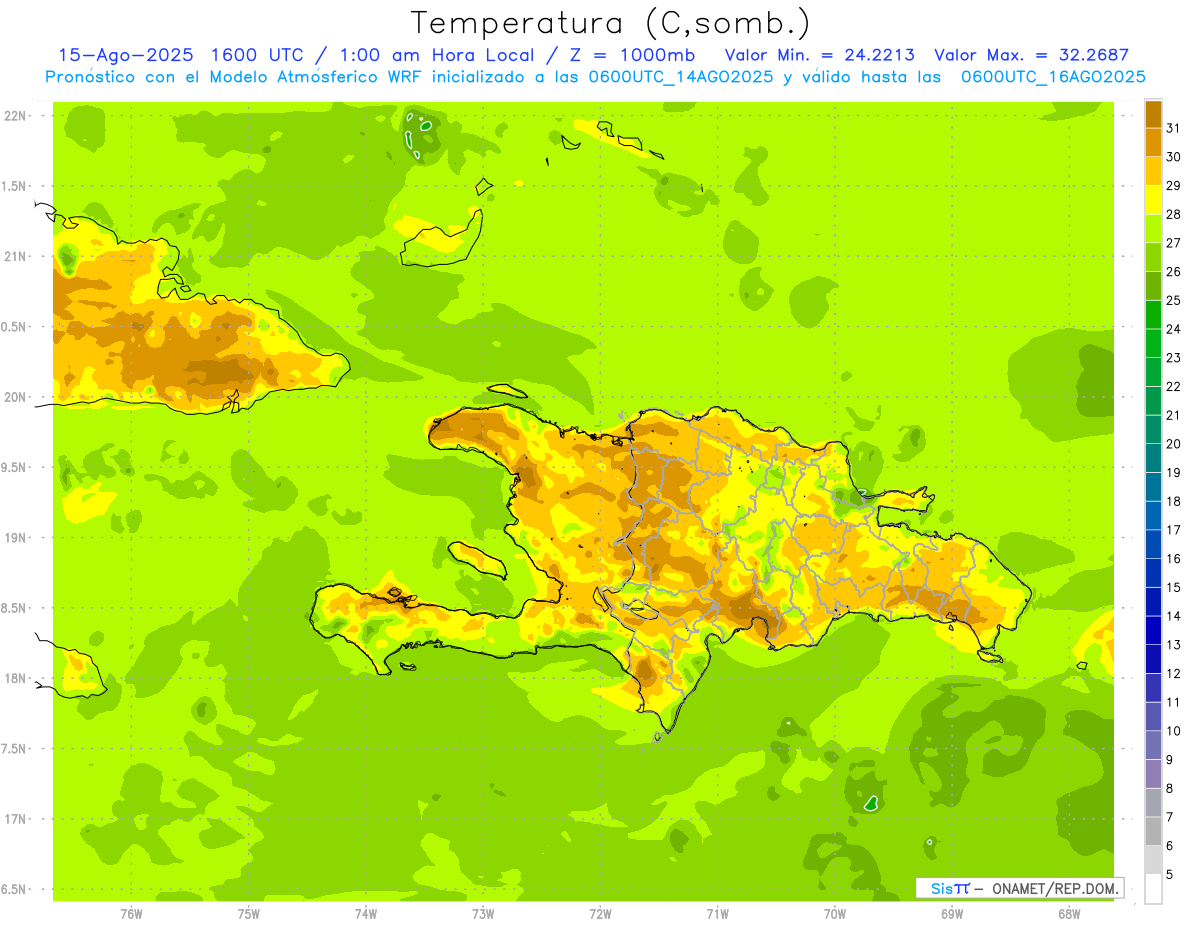The image size is (1200, 927).
Task: Click teal legend swatch between 19 and 20
Action: (x=1153, y=458)
